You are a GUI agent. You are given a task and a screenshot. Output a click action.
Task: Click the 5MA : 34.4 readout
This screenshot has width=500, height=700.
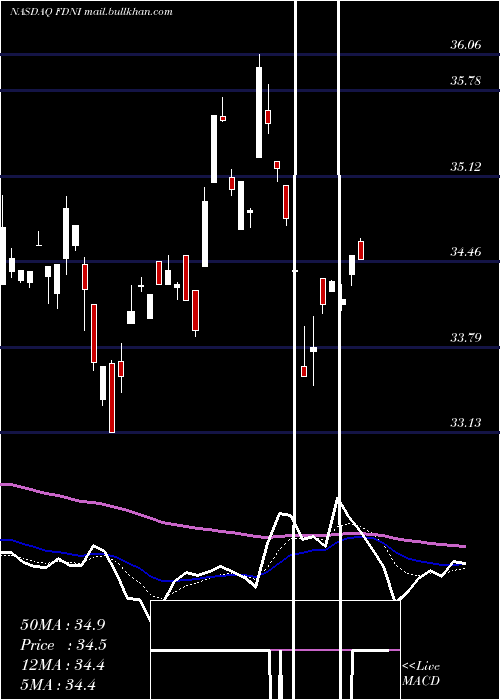coord(58,685)
